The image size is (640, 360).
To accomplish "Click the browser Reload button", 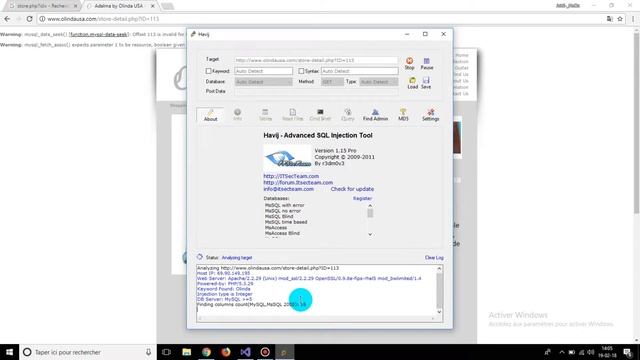I will (29, 19).
